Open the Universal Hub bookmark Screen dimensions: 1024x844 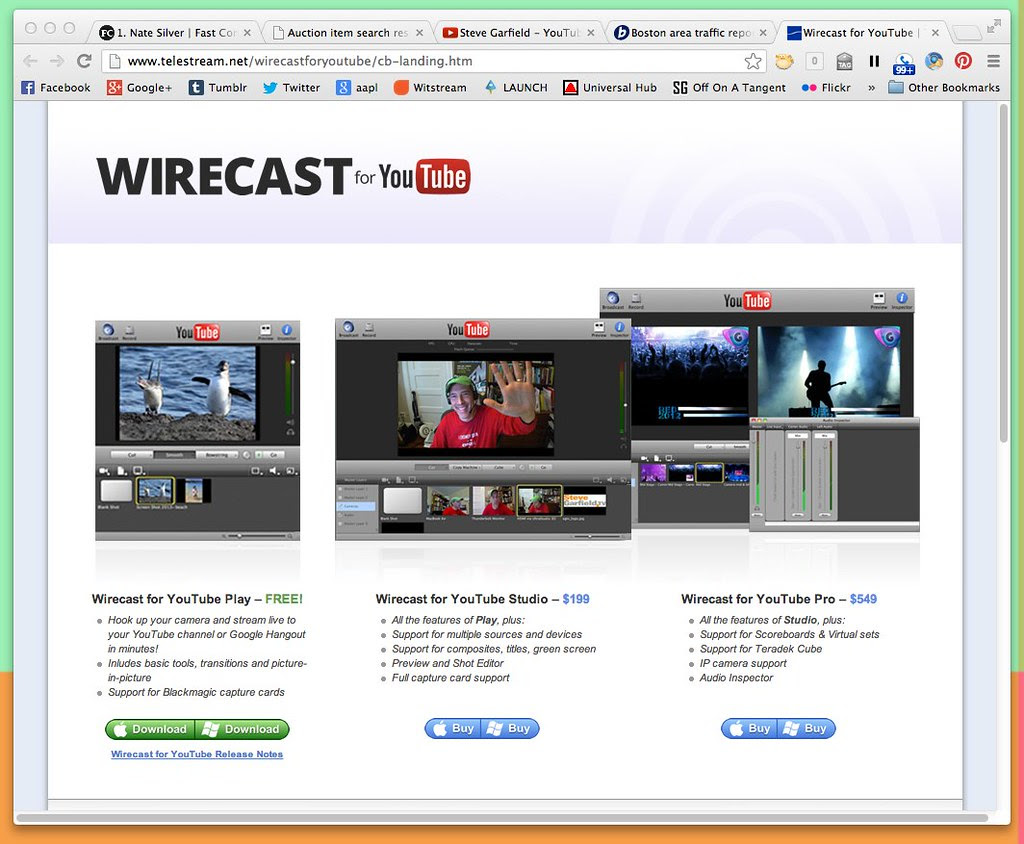pos(610,88)
